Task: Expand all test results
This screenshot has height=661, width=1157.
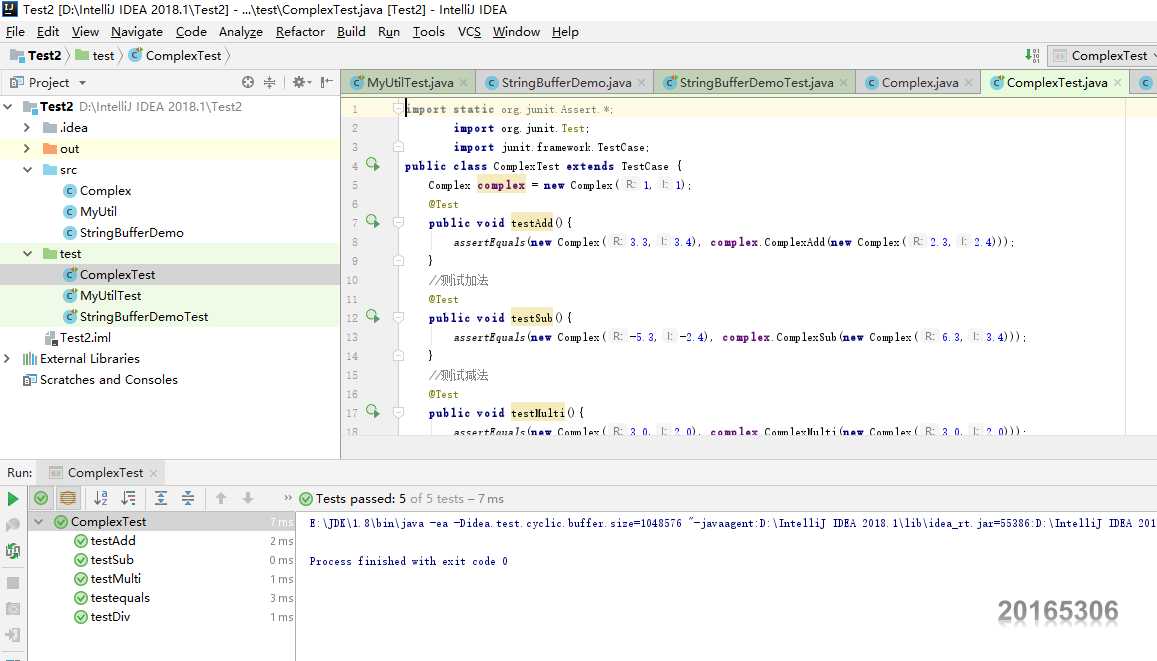Action: (161, 498)
